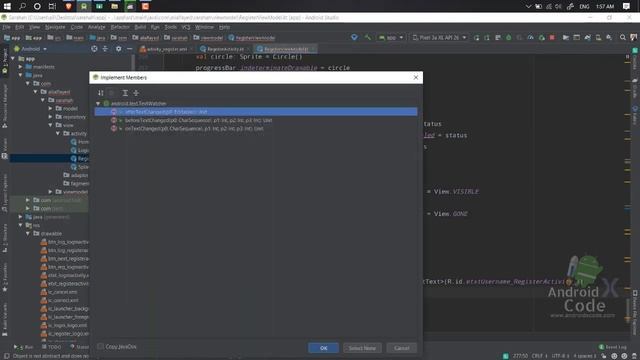Open the SDK Manager toolbar icon
Image resolution: width=640 pixels, height=360 pixels.
click(x=609, y=38)
